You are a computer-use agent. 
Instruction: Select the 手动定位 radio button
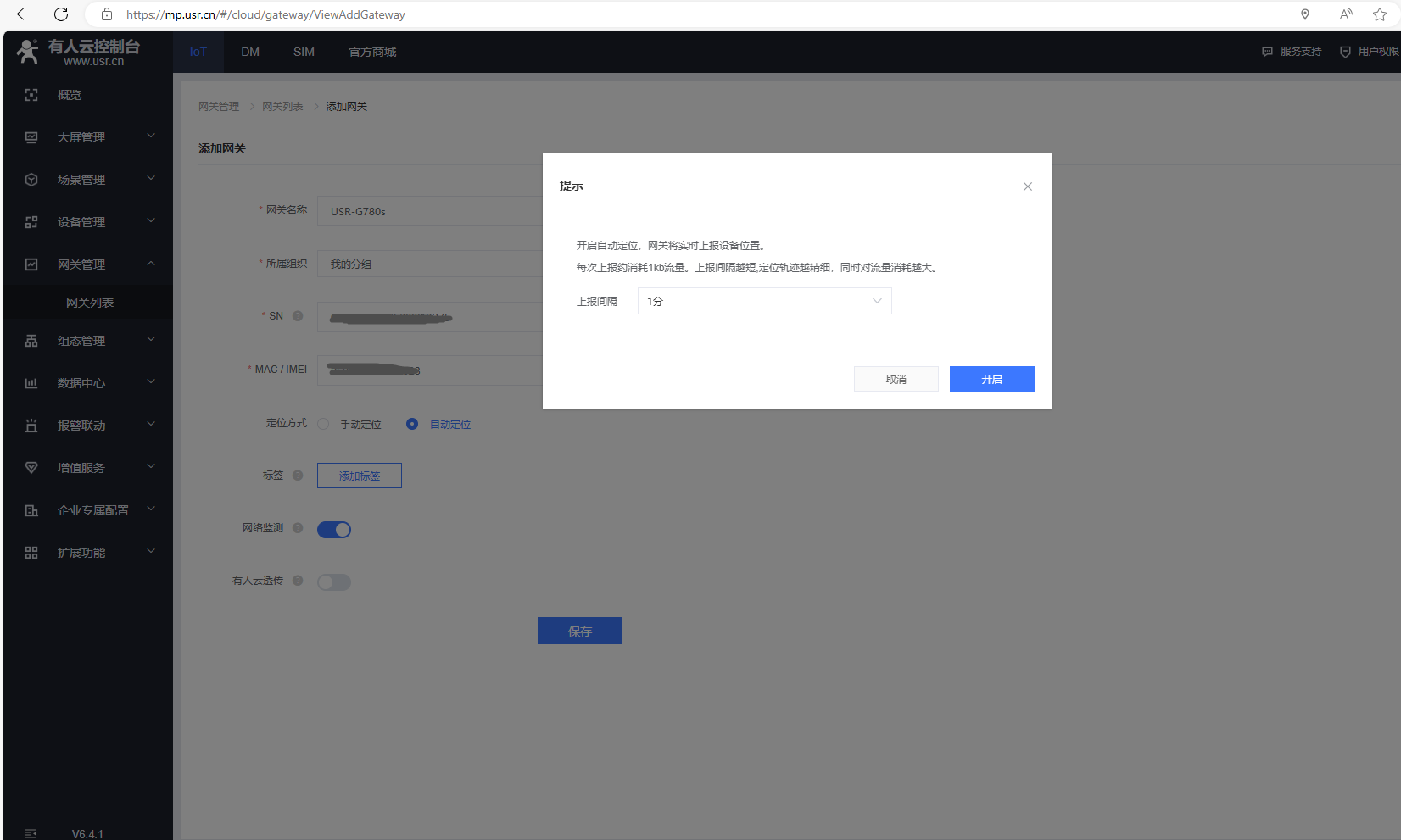(x=323, y=424)
